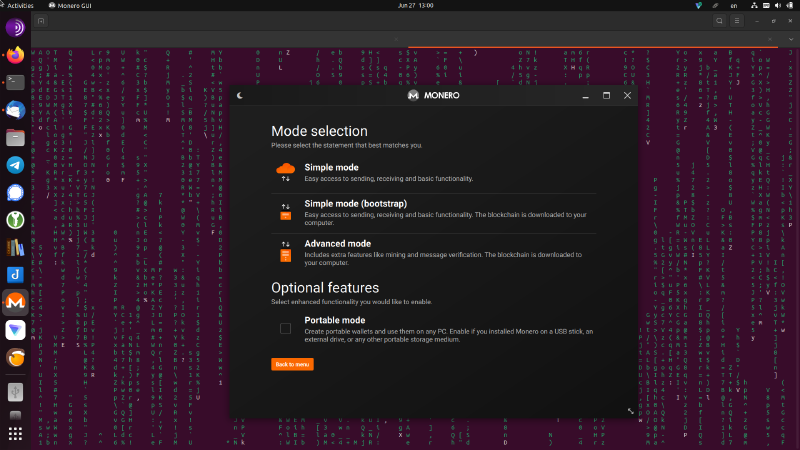Click the Simple mode cloud icon
The image size is (800, 450).
[x=286, y=172]
